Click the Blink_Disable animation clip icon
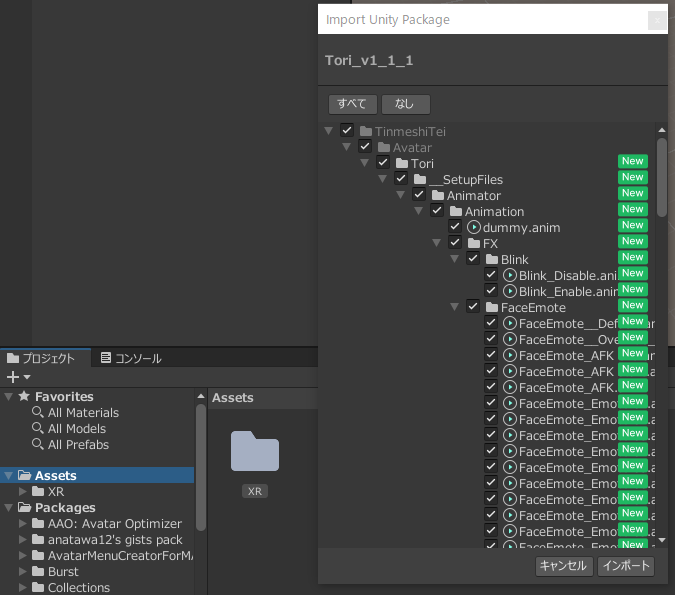The height and width of the screenshot is (595, 675). [509, 275]
